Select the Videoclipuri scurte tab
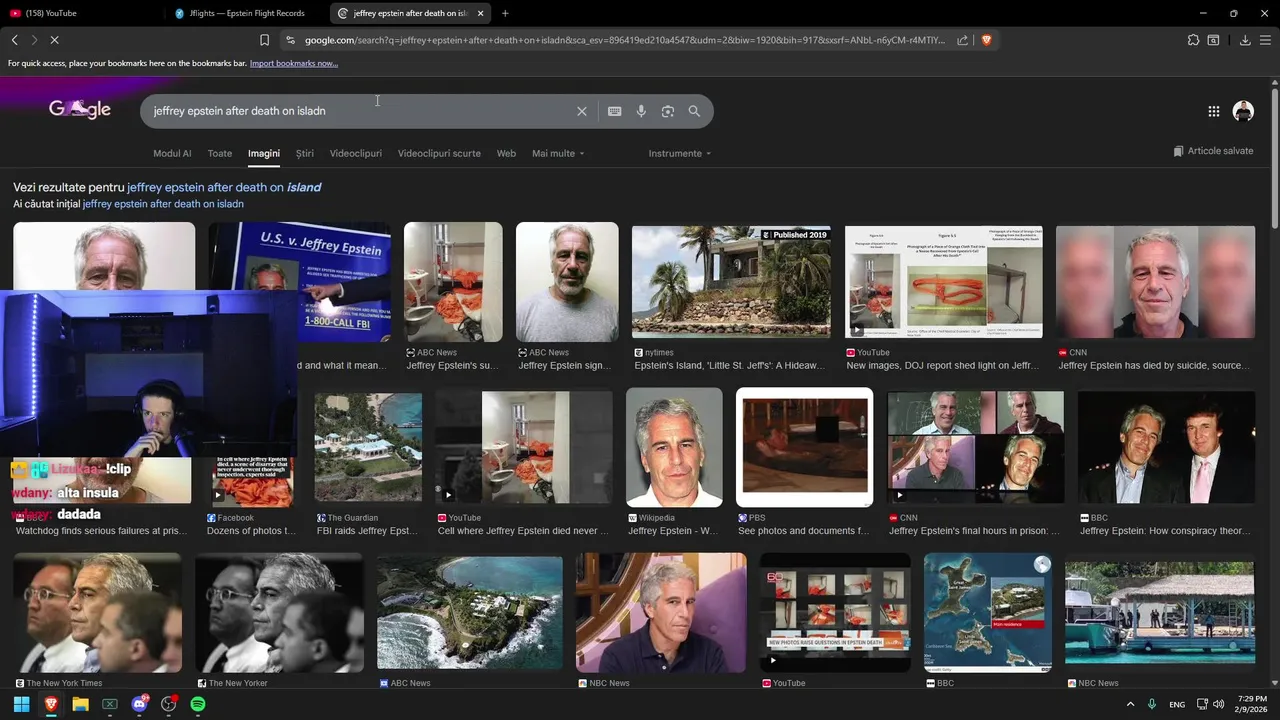The width and height of the screenshot is (1280, 720). [x=439, y=153]
